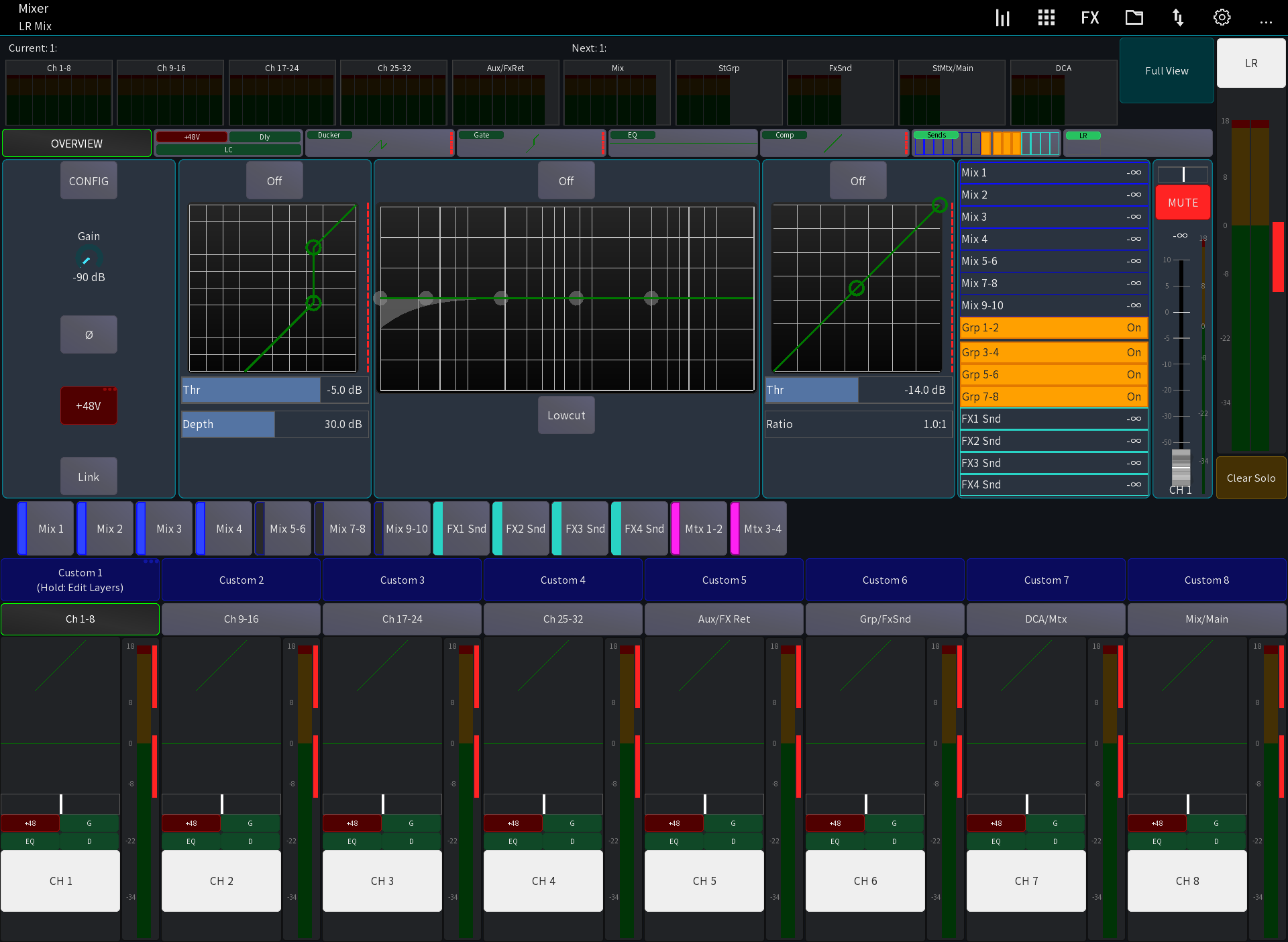Engage the Lowcut filter
Image resolution: width=1288 pixels, height=942 pixels.
coord(566,415)
